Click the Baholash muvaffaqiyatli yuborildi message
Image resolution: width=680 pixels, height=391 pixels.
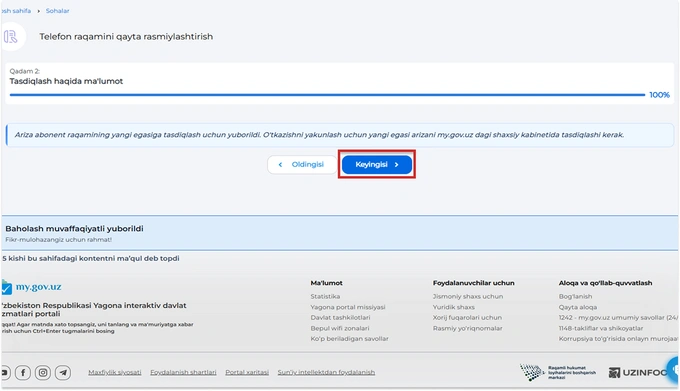[x=74, y=228]
